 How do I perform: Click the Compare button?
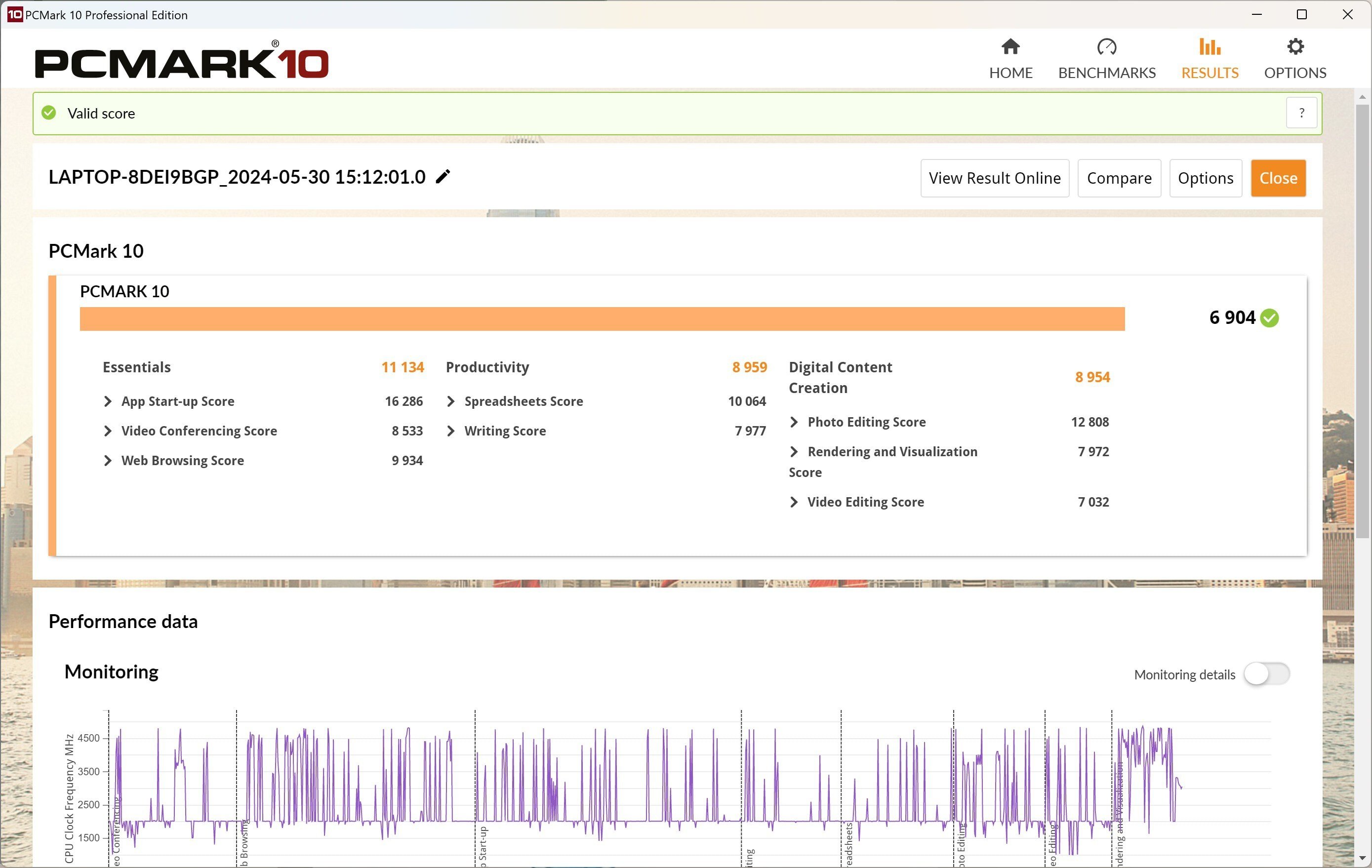pos(1119,178)
